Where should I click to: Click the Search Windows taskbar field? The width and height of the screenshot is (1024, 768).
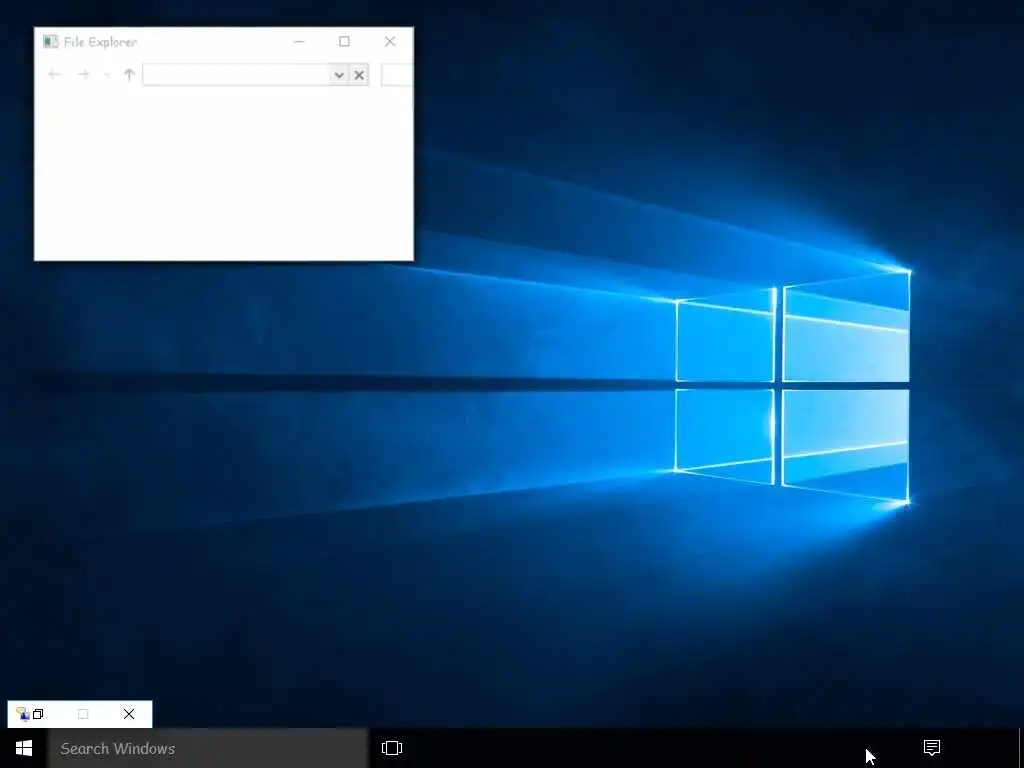[208, 748]
